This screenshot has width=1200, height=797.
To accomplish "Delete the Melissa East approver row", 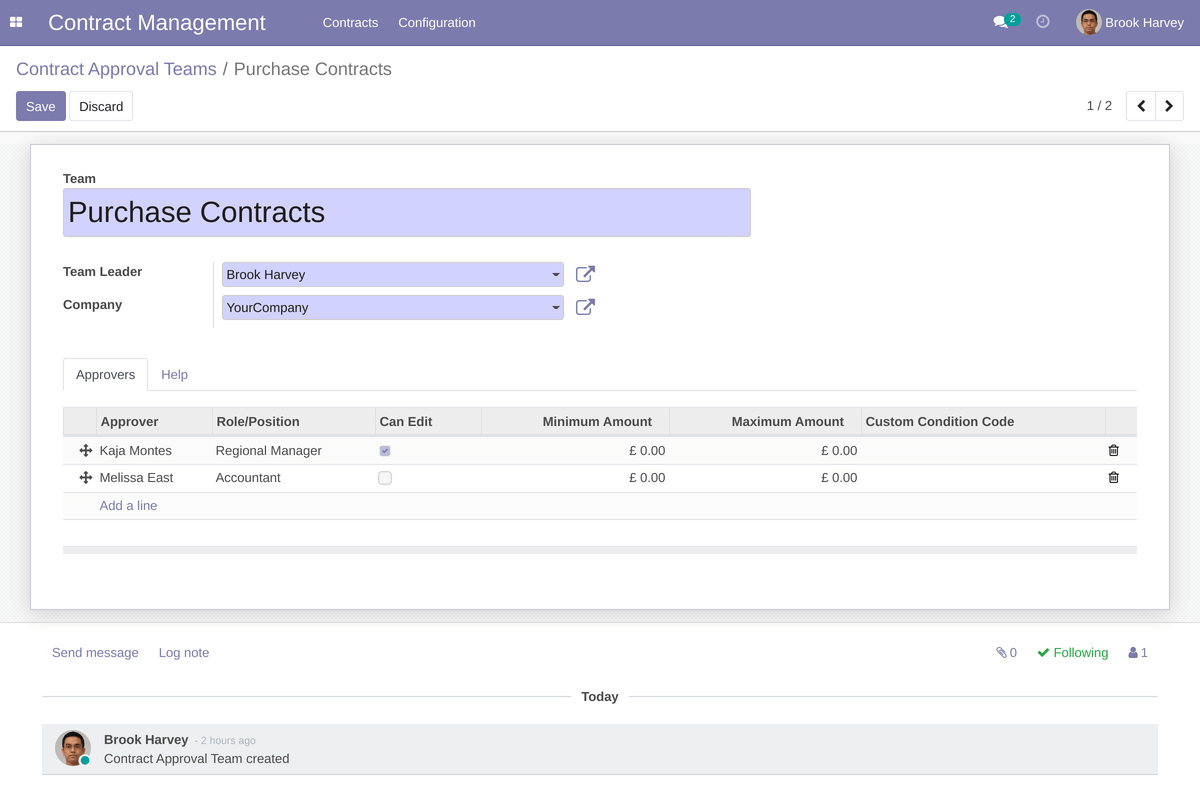I will [x=1112, y=477].
